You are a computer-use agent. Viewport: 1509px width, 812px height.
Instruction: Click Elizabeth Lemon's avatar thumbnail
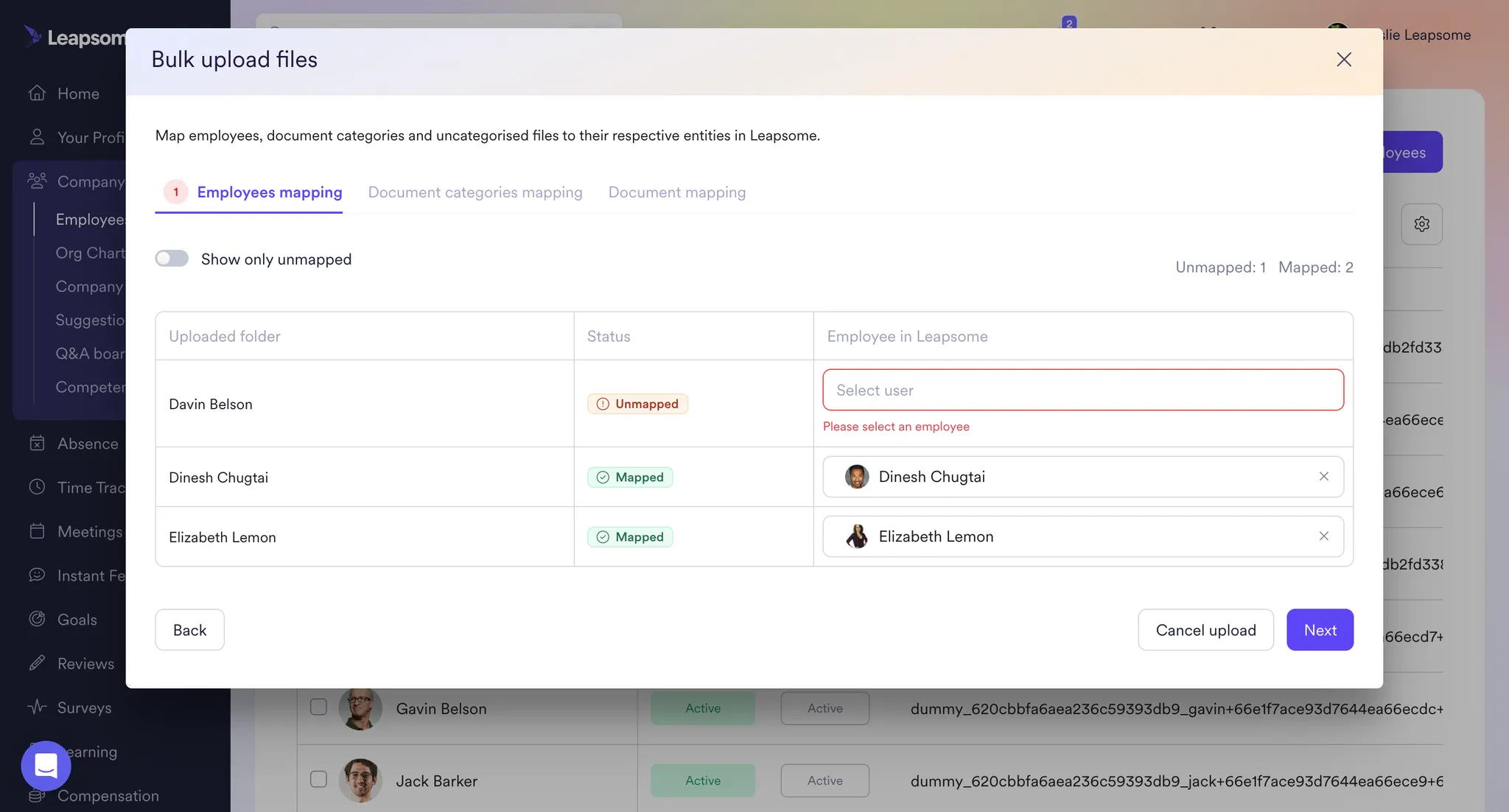855,536
